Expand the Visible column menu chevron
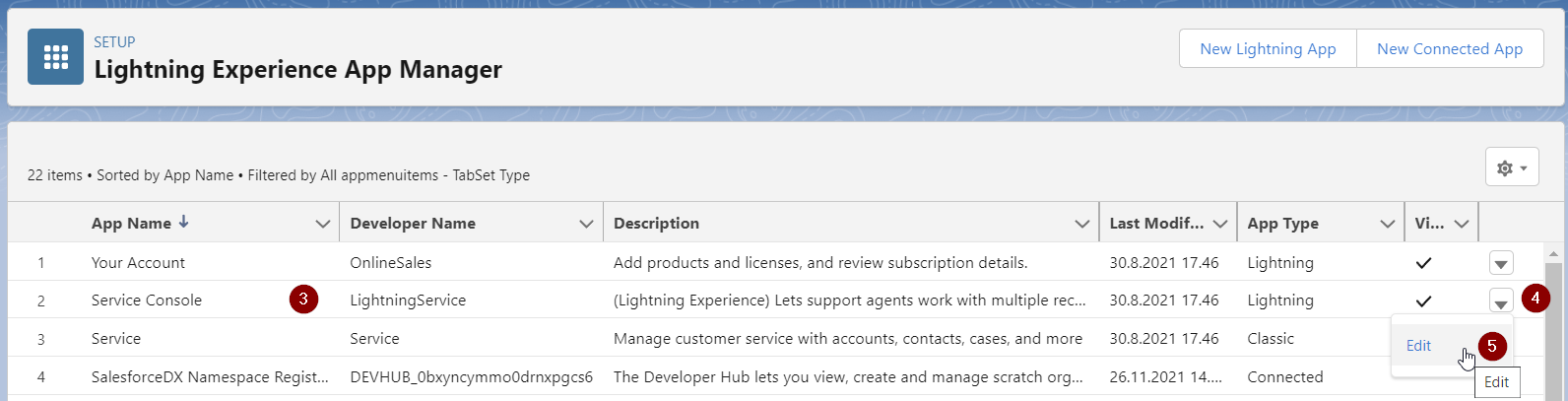This screenshot has width=1568, height=401. tap(1462, 224)
